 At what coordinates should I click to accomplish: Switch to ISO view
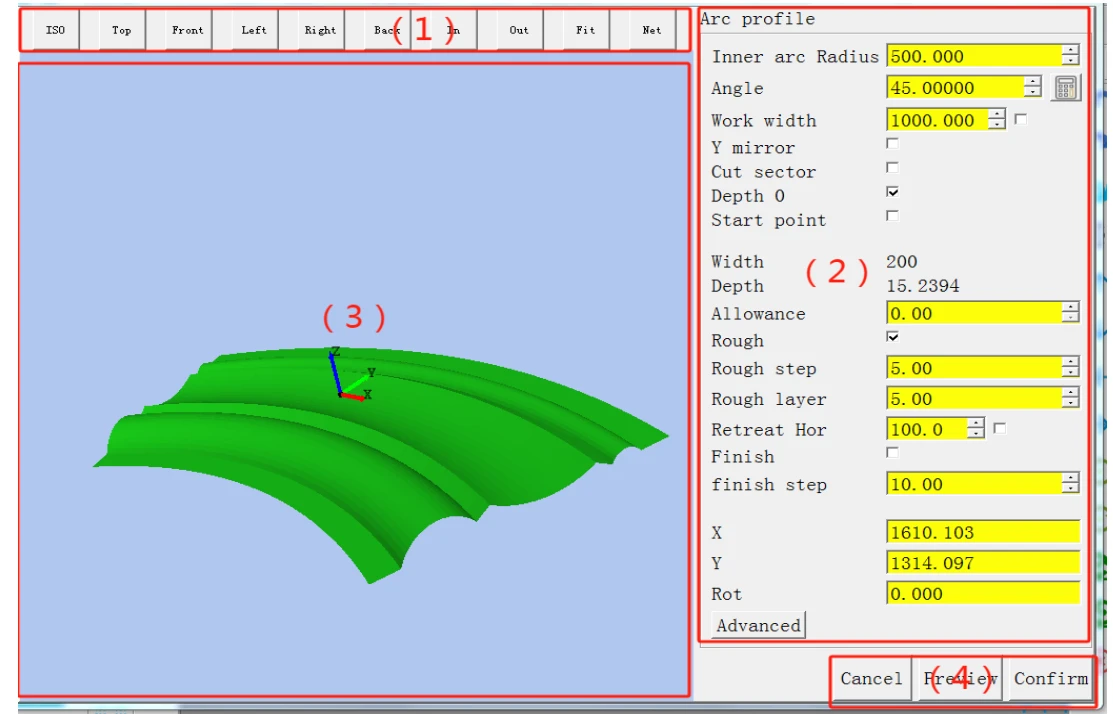coord(55,30)
